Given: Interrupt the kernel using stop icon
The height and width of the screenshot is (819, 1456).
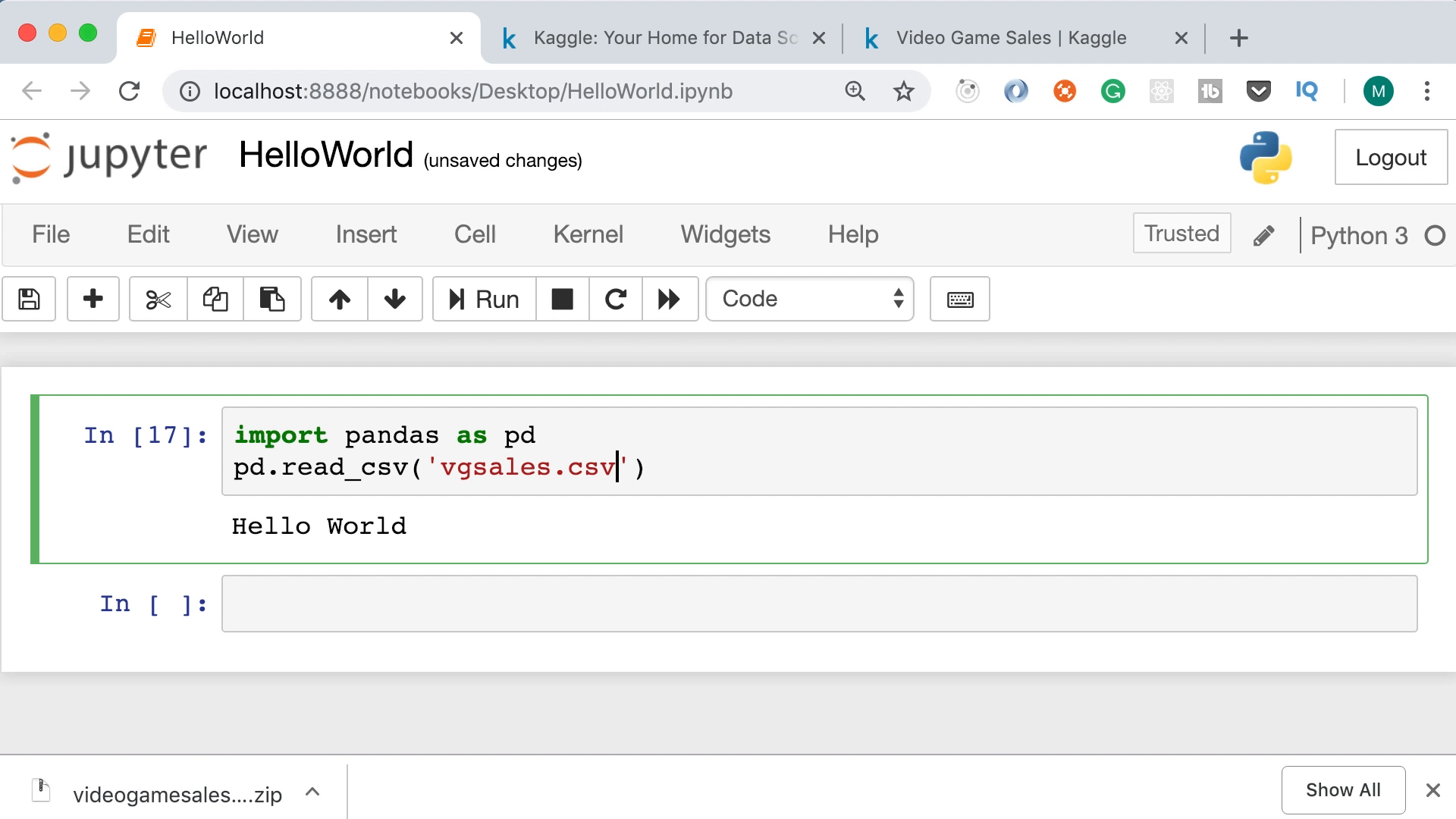Looking at the screenshot, I should 562,299.
